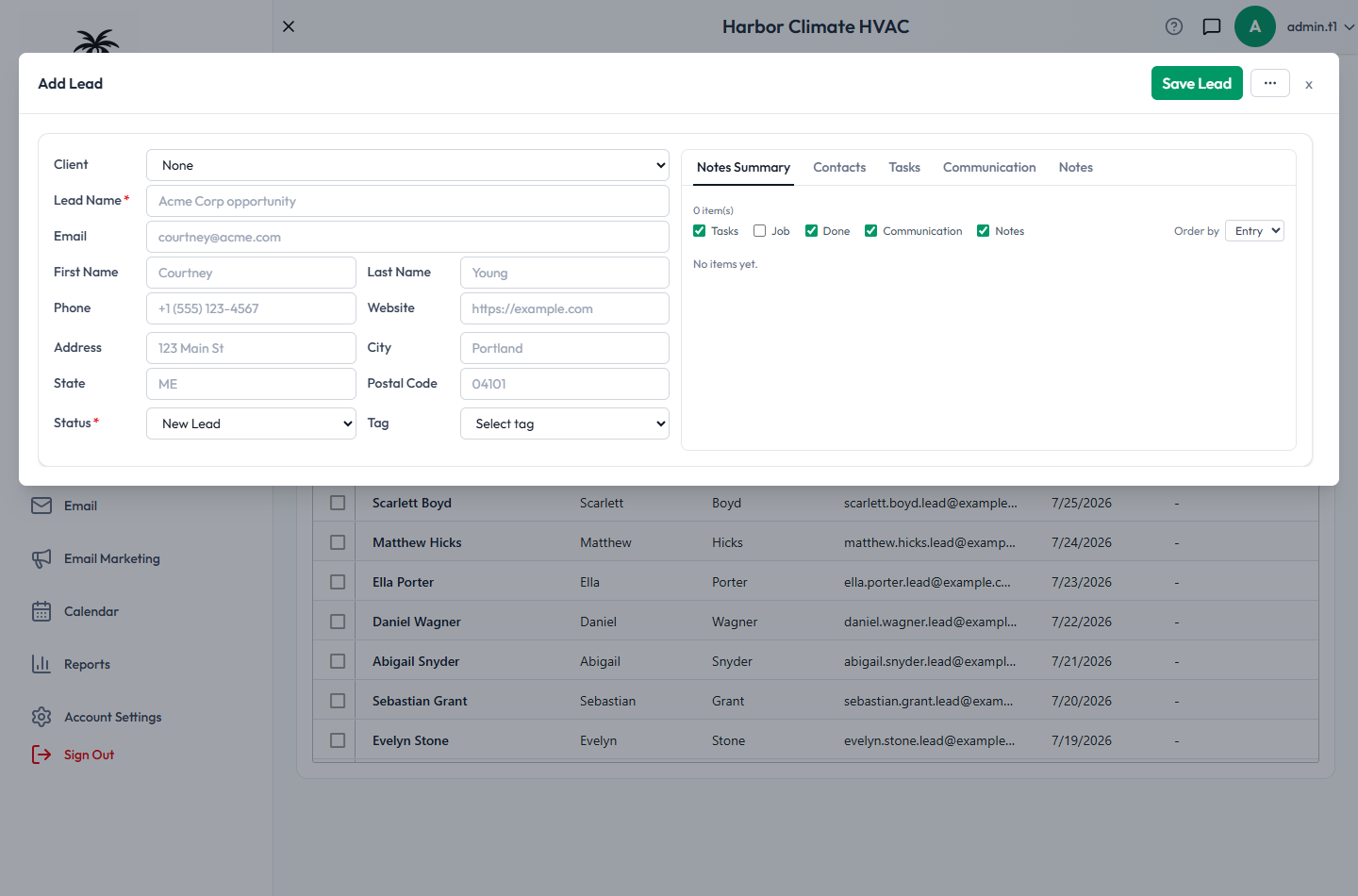Toggle the Notes filter checkbox
The width and height of the screenshot is (1358, 896).
click(984, 231)
